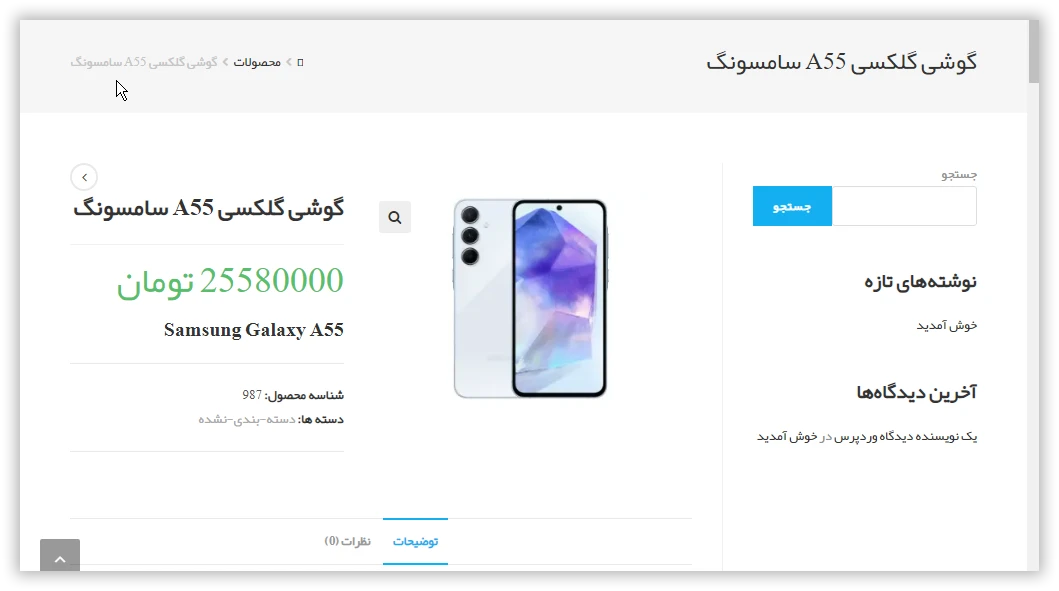Click the magnifier zoom icon on product image
Viewport: 1059px width, 591px height.
[394, 217]
